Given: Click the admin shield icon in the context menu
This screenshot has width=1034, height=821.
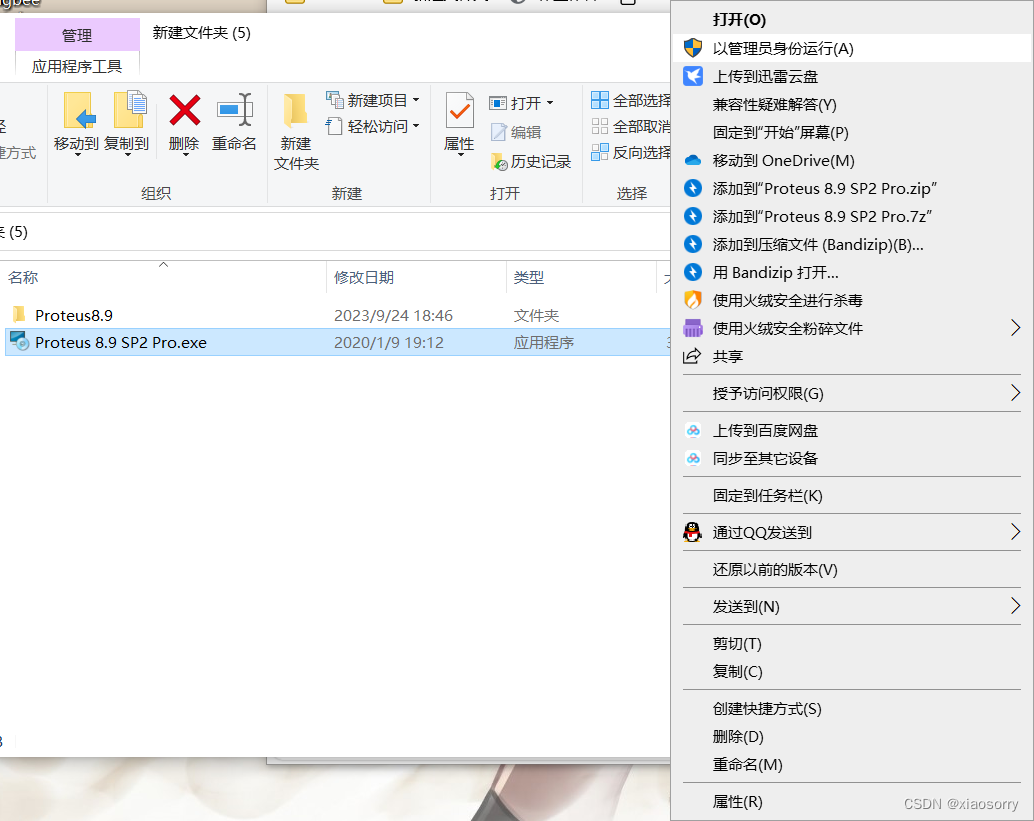Looking at the screenshot, I should pyautogui.click(x=692, y=48).
